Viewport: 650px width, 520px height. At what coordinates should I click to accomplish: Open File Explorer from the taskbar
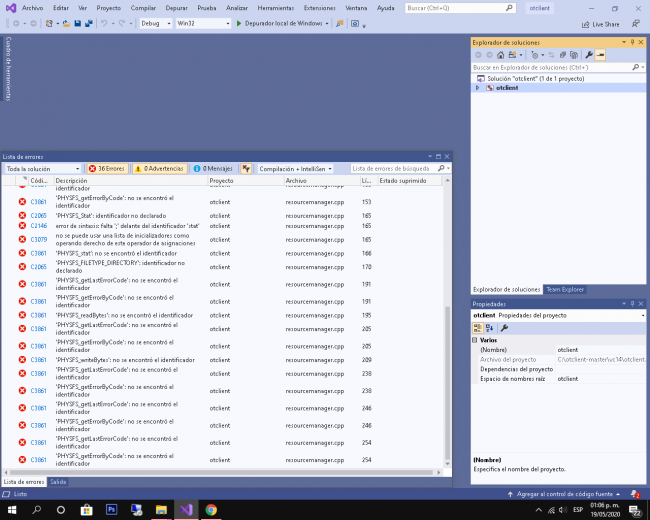(161, 510)
